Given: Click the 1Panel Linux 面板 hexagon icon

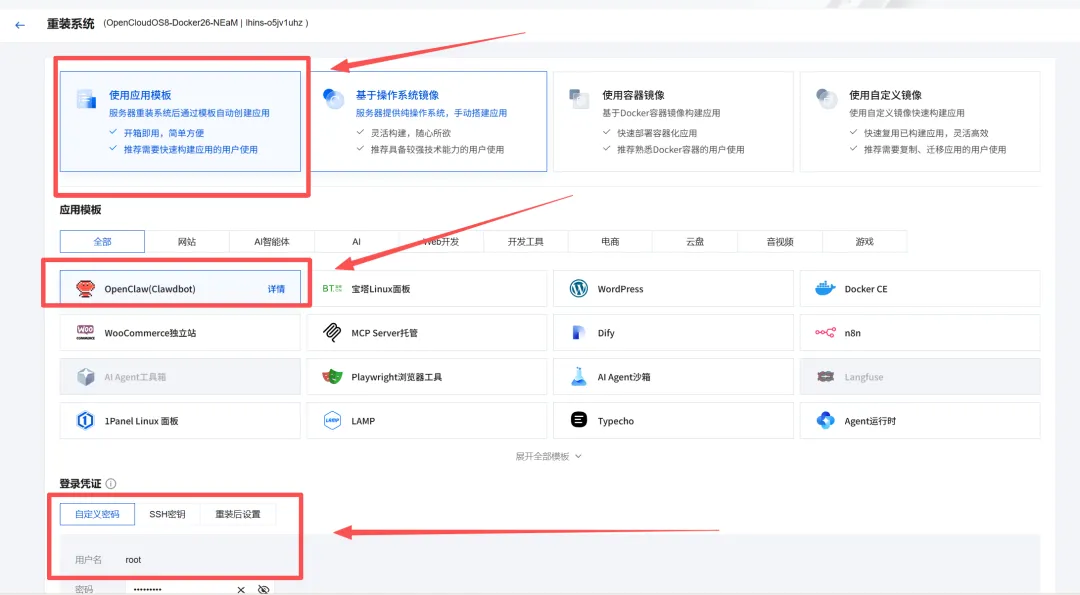Looking at the screenshot, I should point(85,421).
